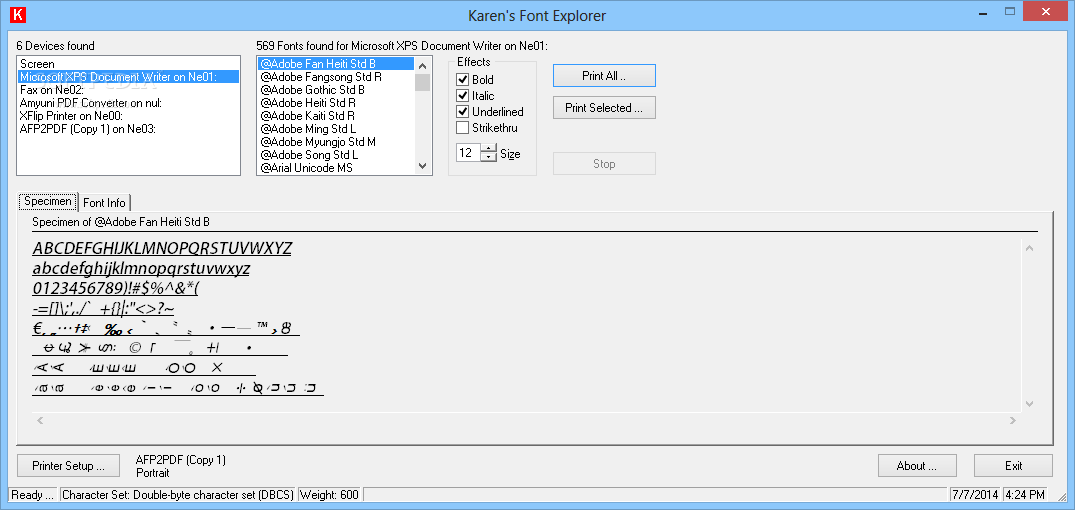Select Fax on Ne02 device
This screenshot has width=1075, height=510.
(128, 90)
